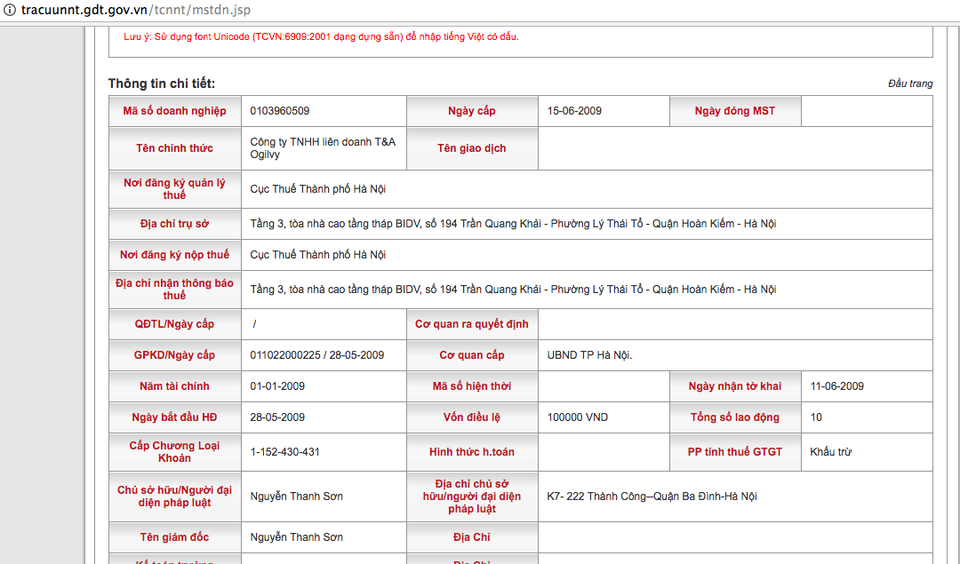Click the 'Ngày đóng MST' label cell
The image size is (960, 564).
click(x=734, y=111)
